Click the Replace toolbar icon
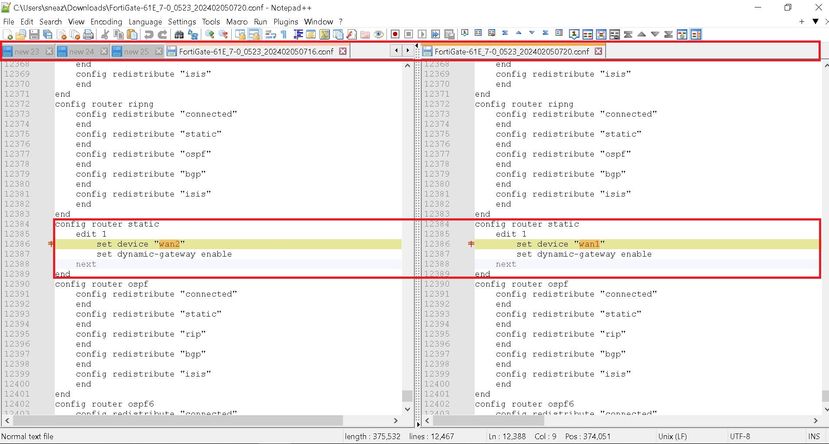The image size is (829, 444). tap(193, 34)
